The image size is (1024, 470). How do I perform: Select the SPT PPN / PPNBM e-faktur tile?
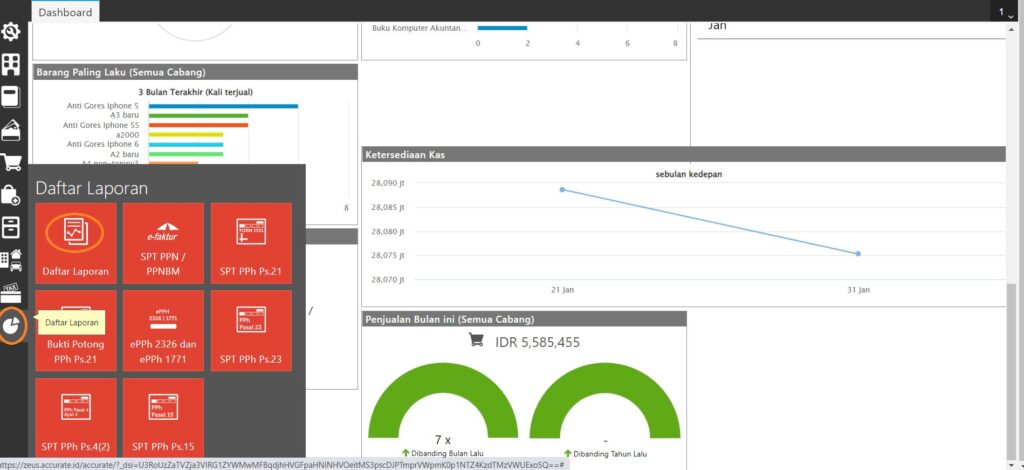point(163,243)
